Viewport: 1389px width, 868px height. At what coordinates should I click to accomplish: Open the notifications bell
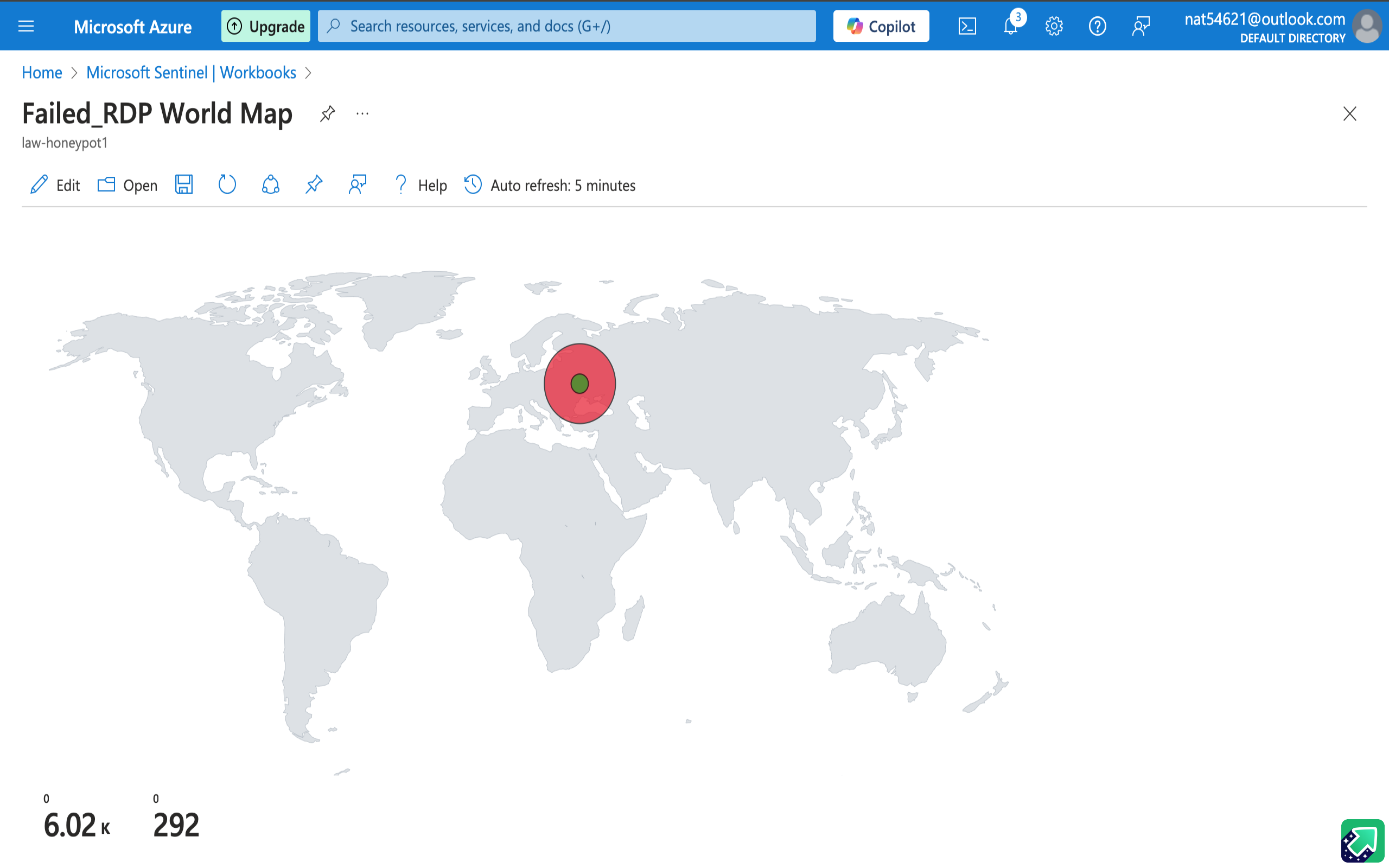click(x=1011, y=27)
